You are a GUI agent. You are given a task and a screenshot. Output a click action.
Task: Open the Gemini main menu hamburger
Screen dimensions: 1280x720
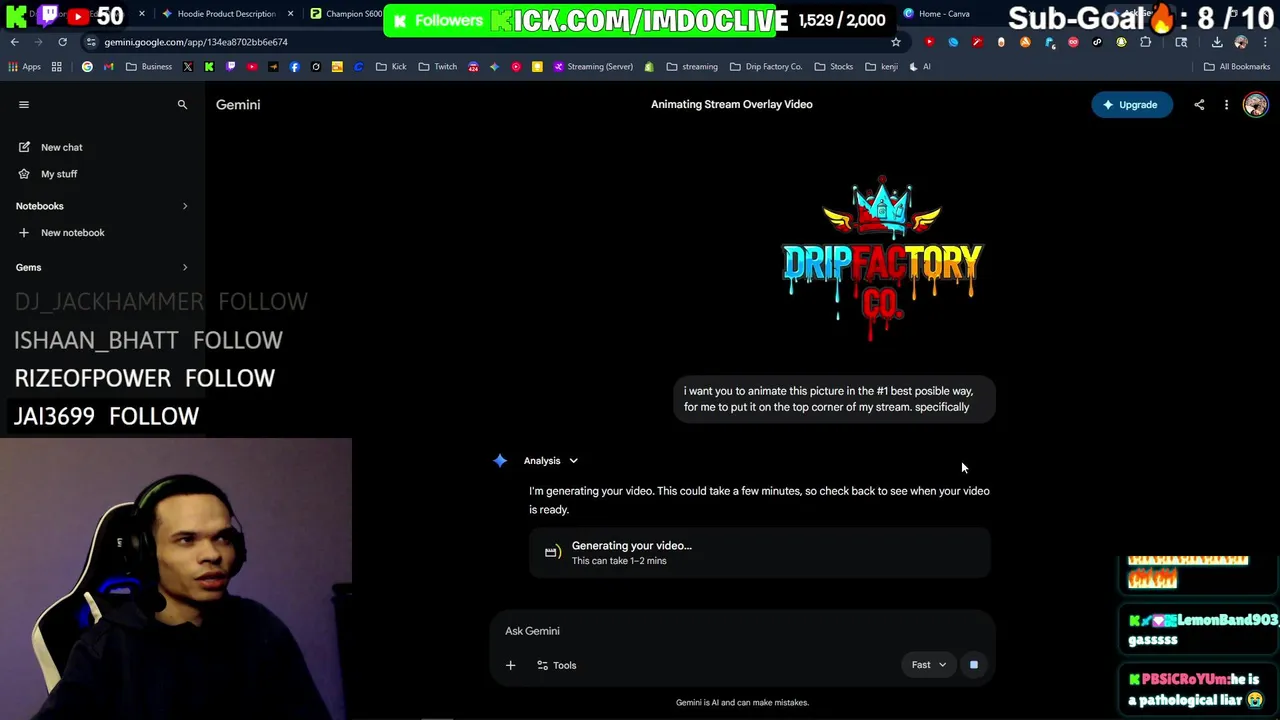click(x=24, y=104)
